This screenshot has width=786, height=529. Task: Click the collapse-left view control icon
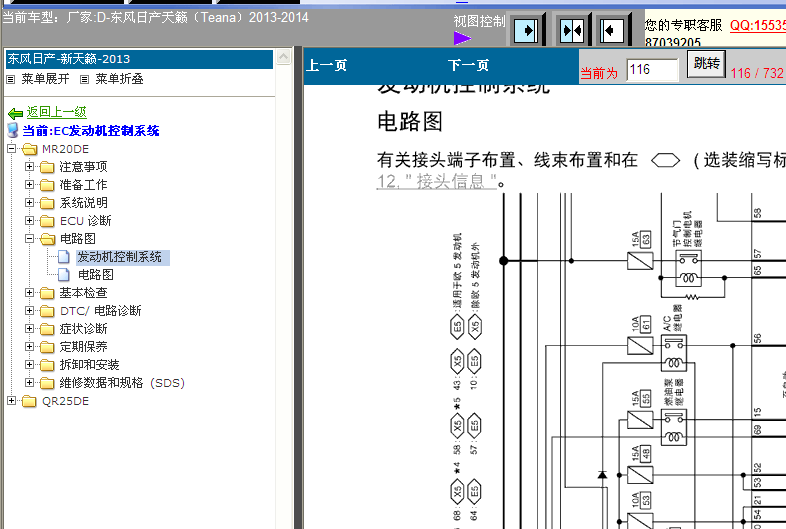click(x=612, y=31)
